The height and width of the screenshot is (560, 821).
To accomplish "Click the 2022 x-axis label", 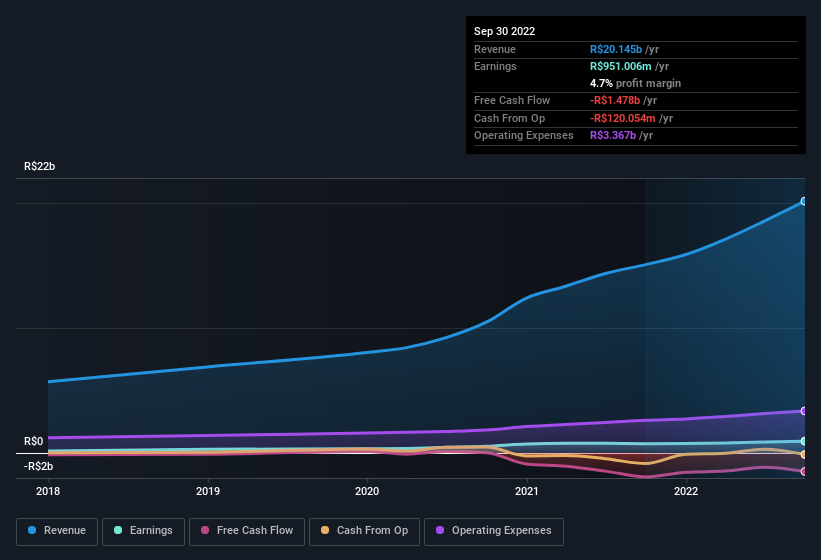I will tap(686, 491).
